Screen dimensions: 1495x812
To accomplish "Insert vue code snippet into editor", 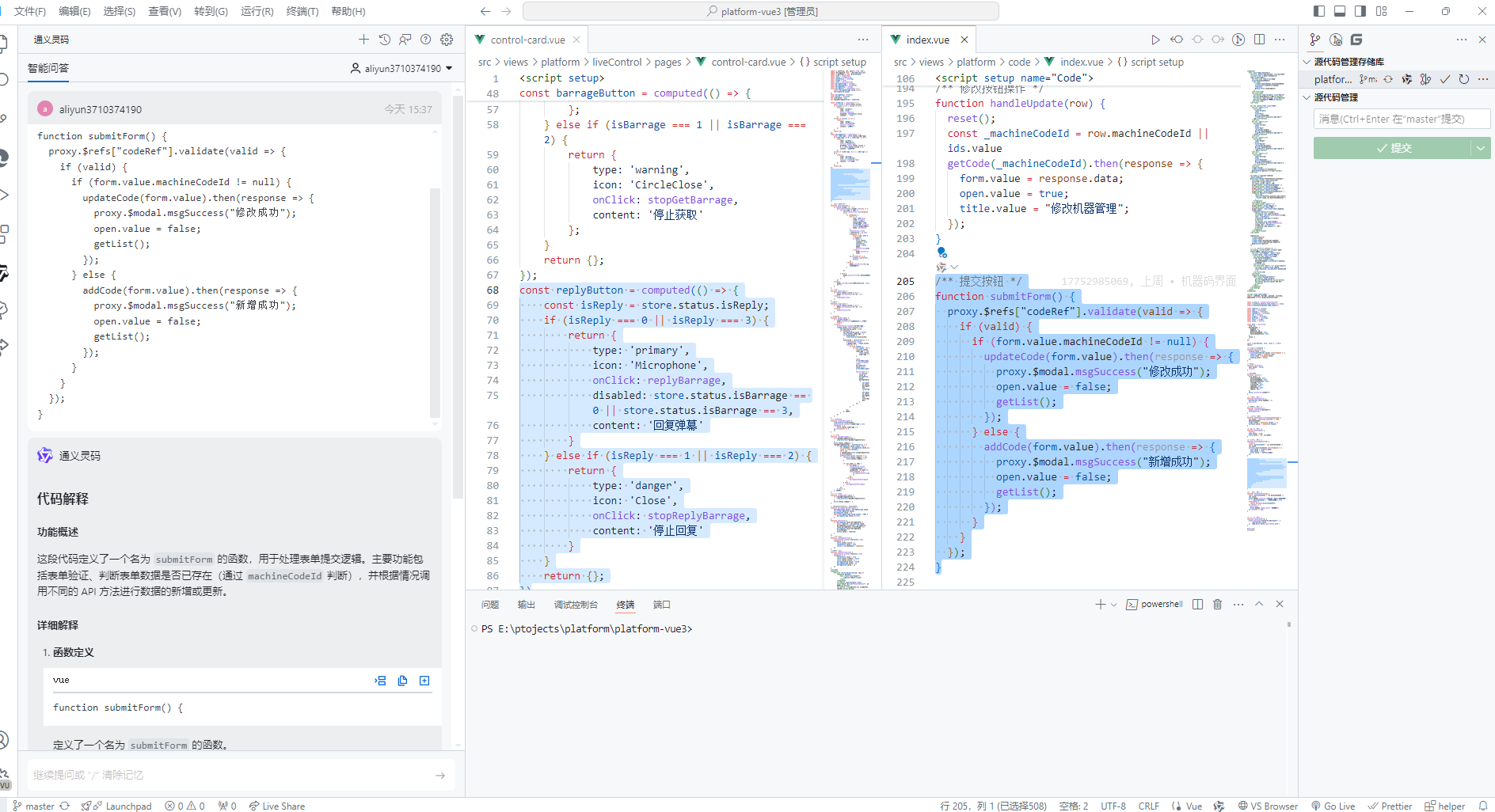I will pos(381,681).
